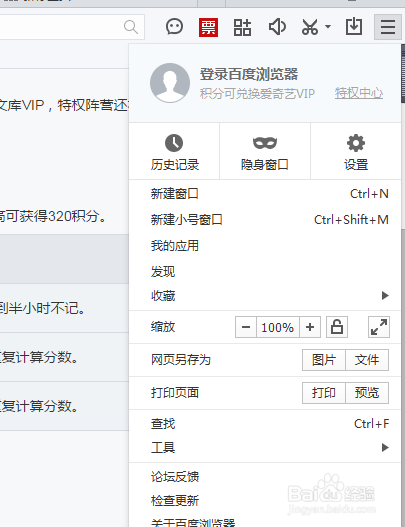Close the hamburger main menu button
The width and height of the screenshot is (405, 527).
click(x=388, y=27)
